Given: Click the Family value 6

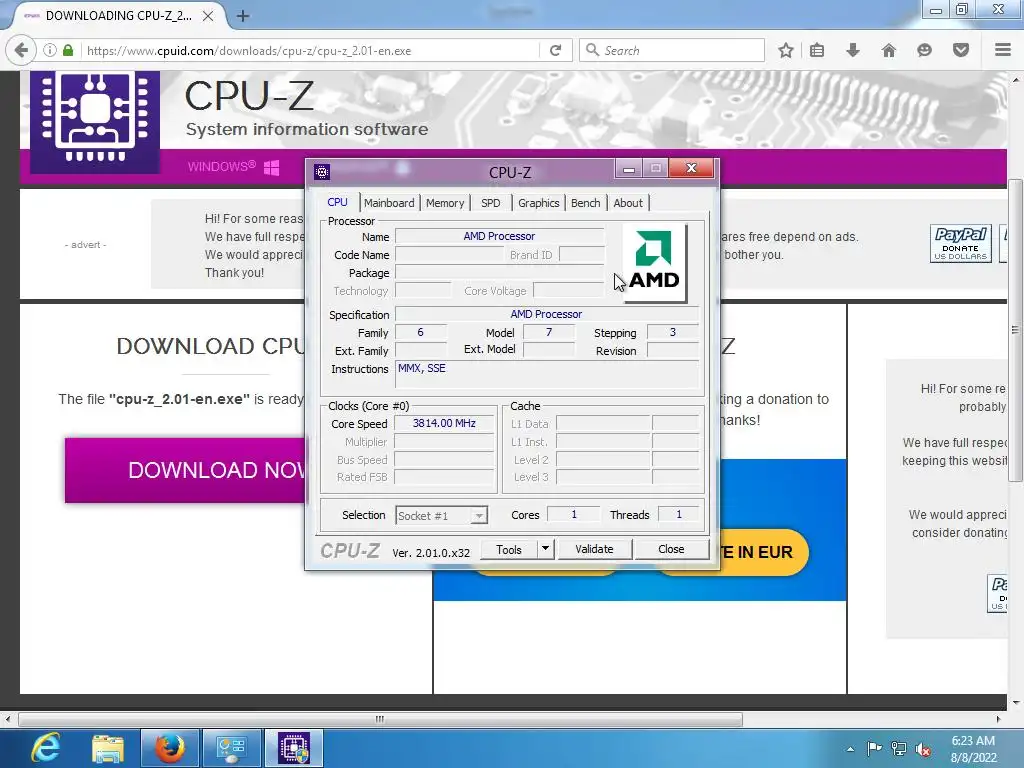Looking at the screenshot, I should pyautogui.click(x=421, y=332).
